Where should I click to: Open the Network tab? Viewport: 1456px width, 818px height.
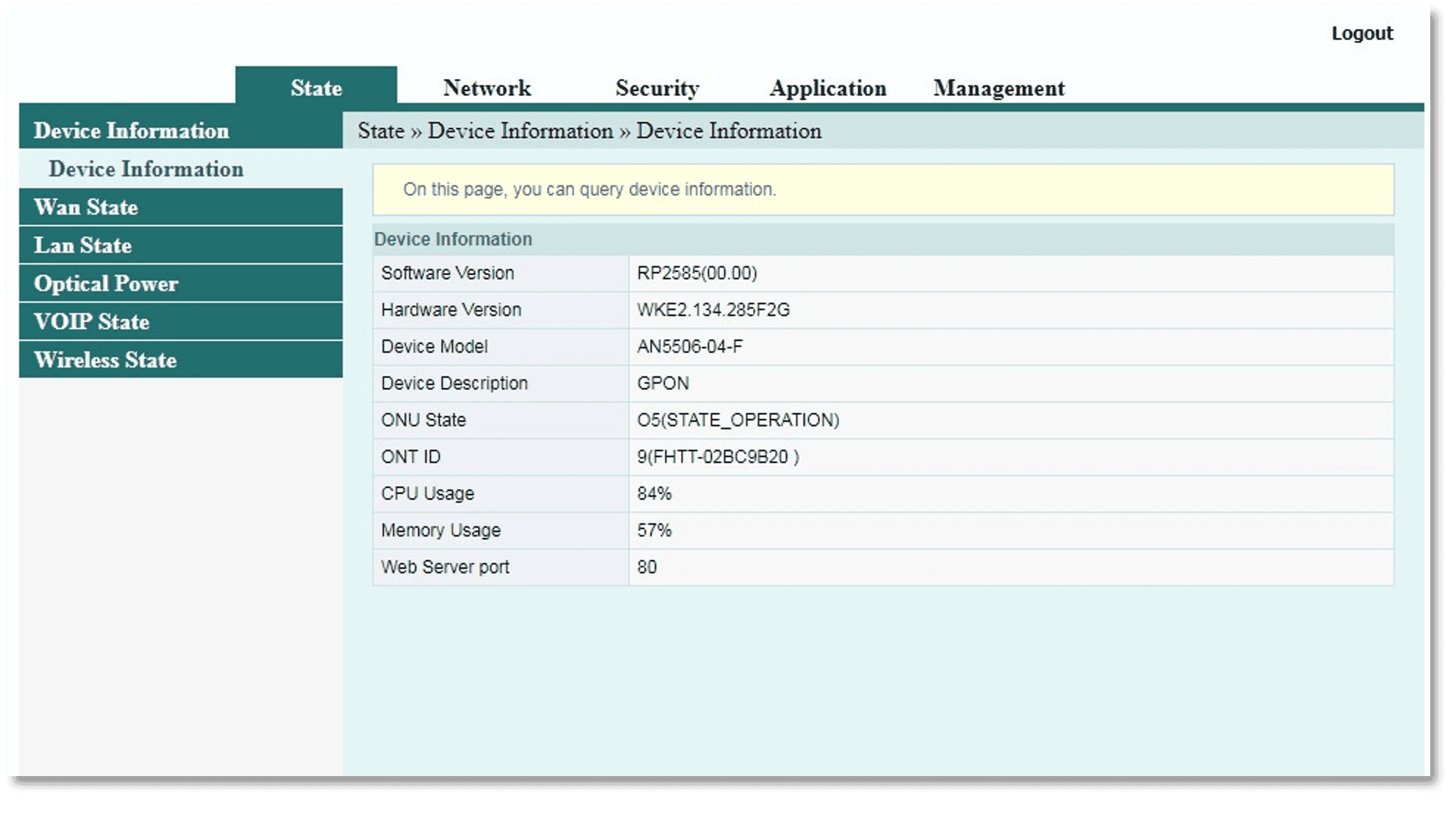tap(487, 88)
